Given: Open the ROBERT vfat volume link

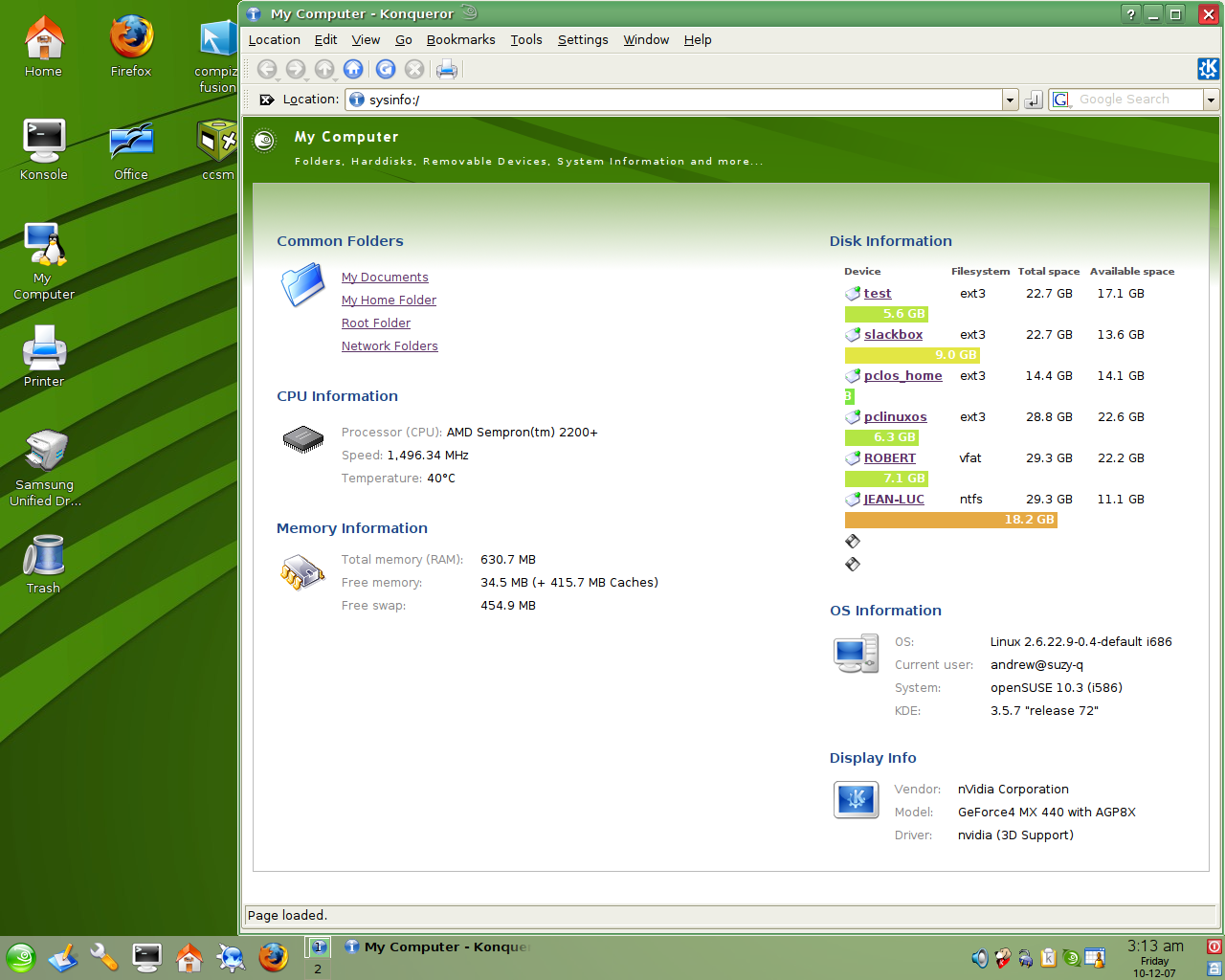Looking at the screenshot, I should tap(890, 458).
